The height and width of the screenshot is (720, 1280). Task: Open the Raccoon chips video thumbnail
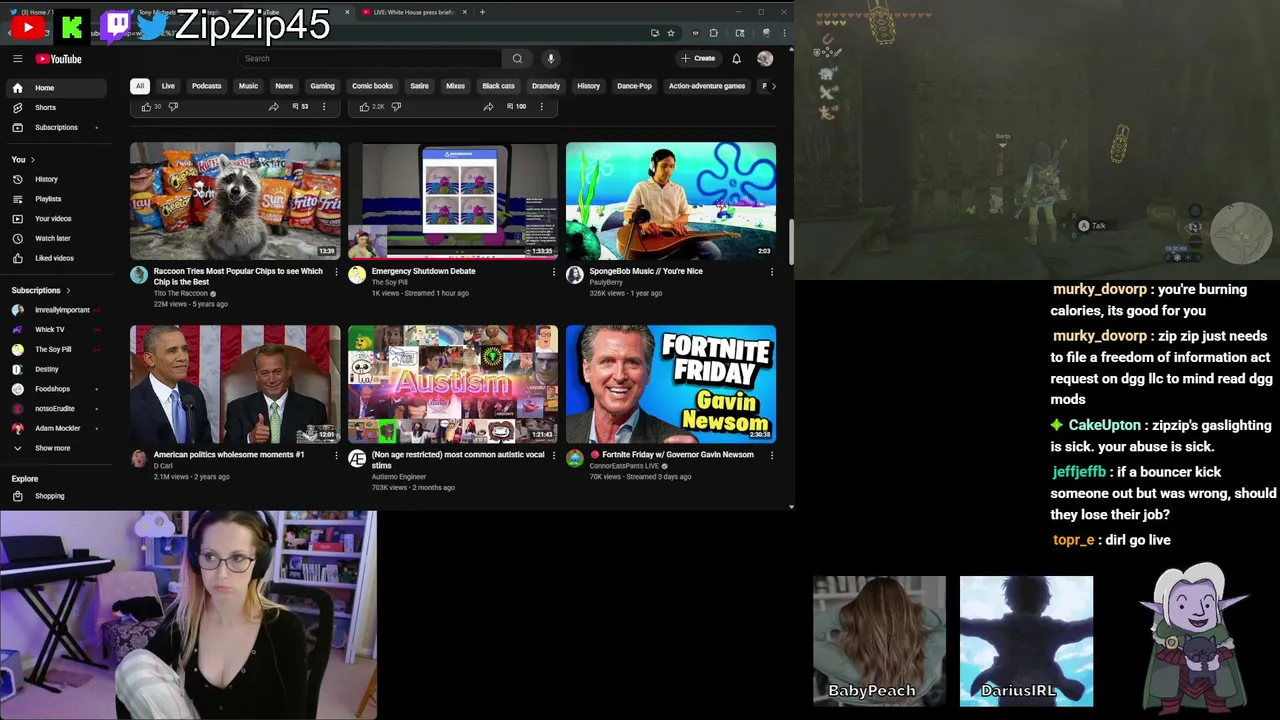235,201
